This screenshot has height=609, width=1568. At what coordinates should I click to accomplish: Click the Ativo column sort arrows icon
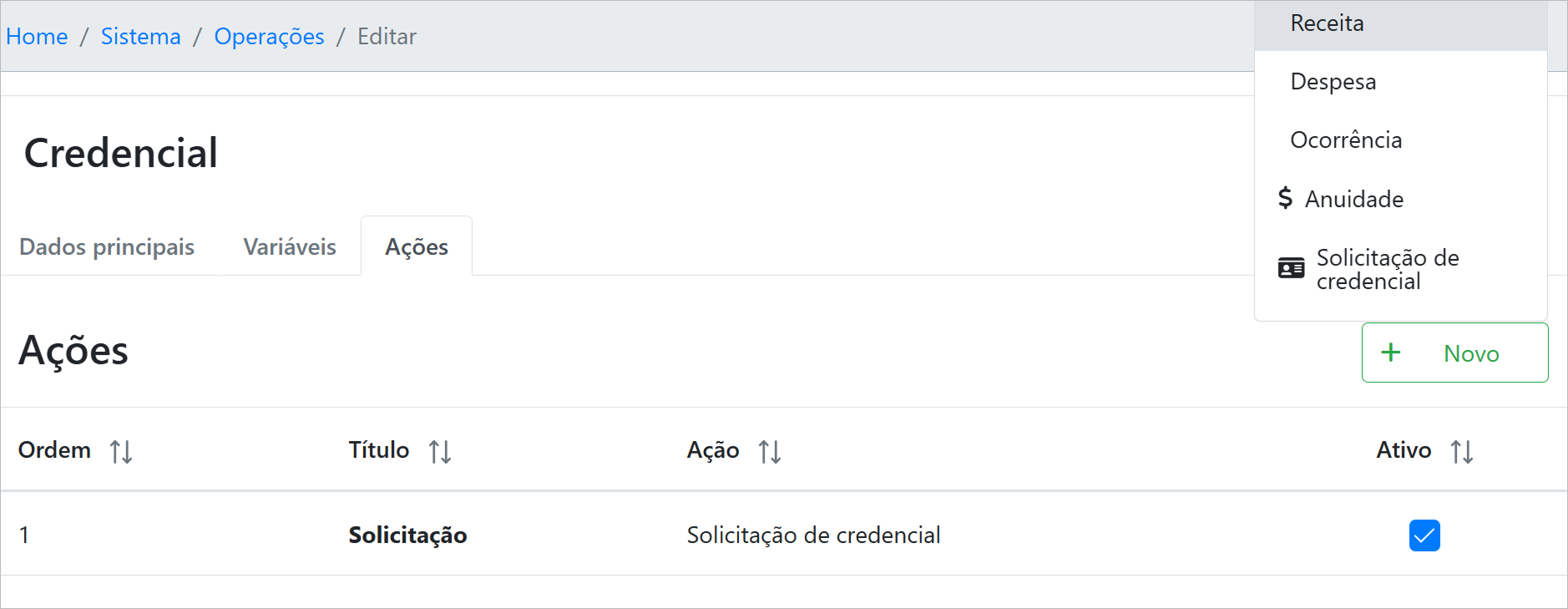[1462, 452]
